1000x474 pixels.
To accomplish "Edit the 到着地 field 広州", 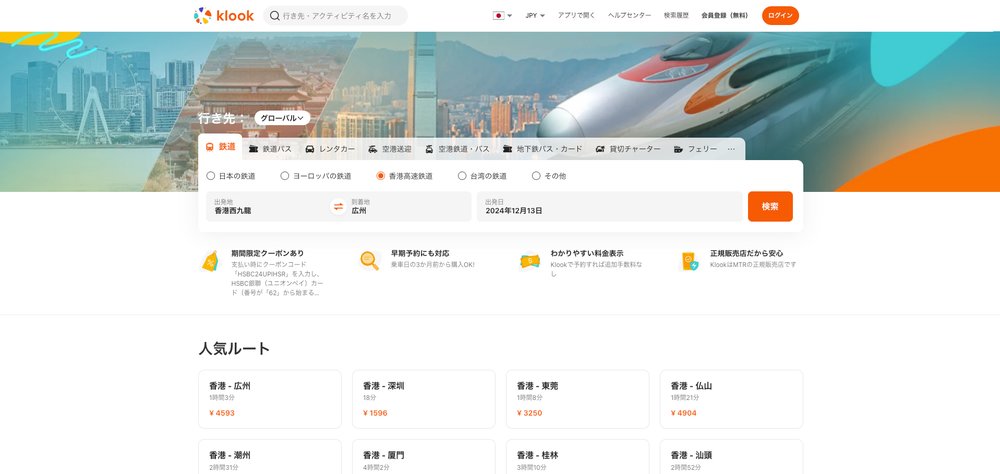I will click(x=409, y=207).
